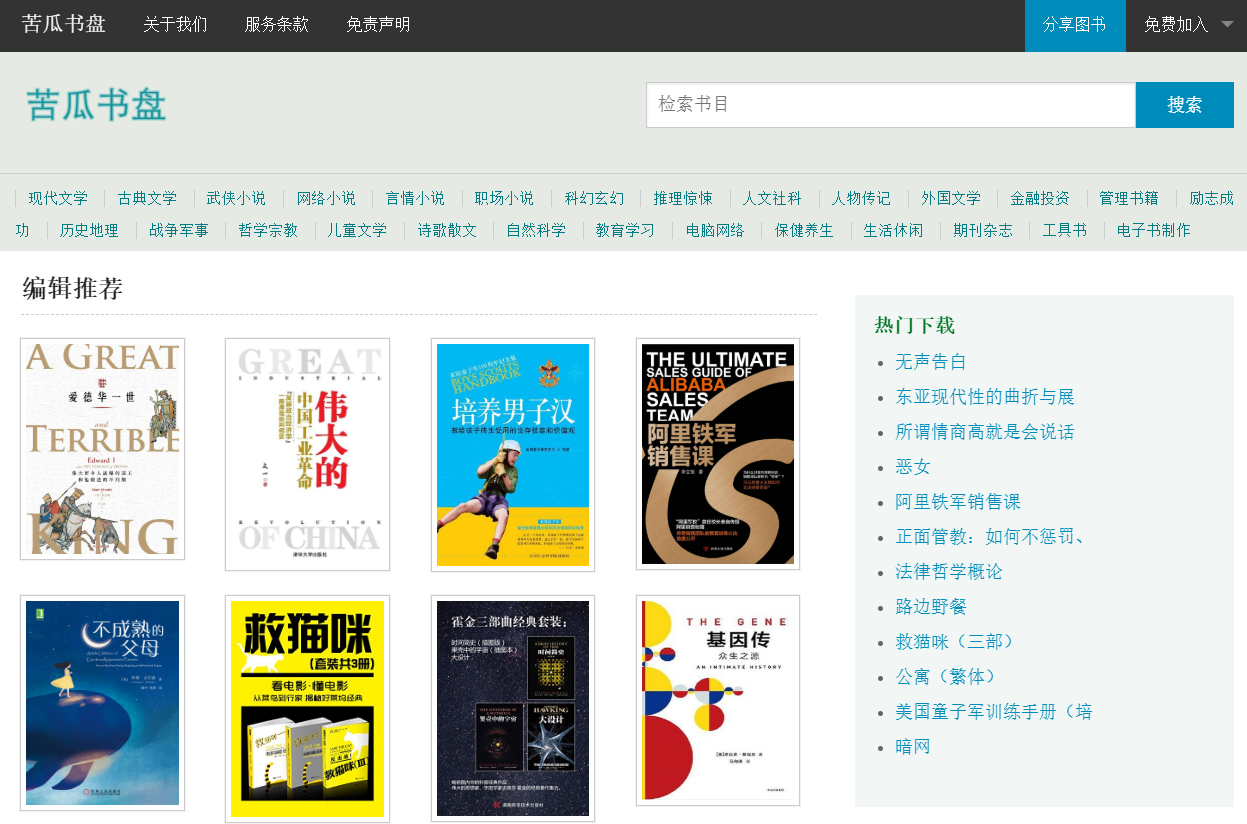This screenshot has height=824, width=1247.
Task: Browse the 人物传记 category
Action: click(861, 198)
